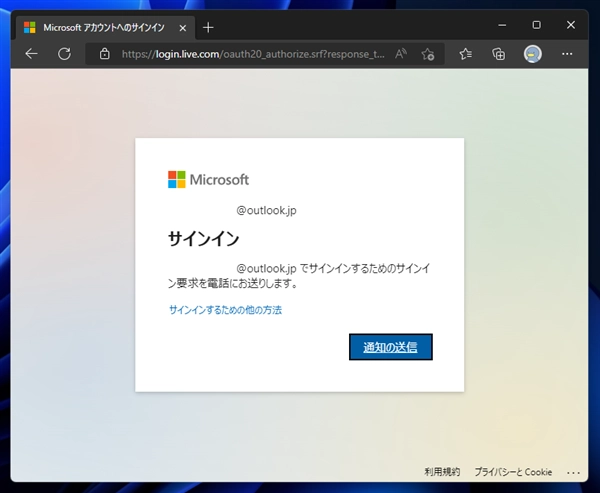The height and width of the screenshot is (493, 600).
Task: Open the Collections icon
Action: coord(498,54)
